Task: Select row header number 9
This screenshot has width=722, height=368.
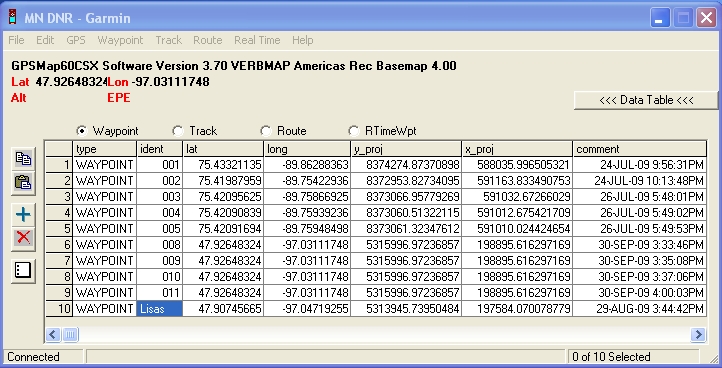Action: pos(59,293)
